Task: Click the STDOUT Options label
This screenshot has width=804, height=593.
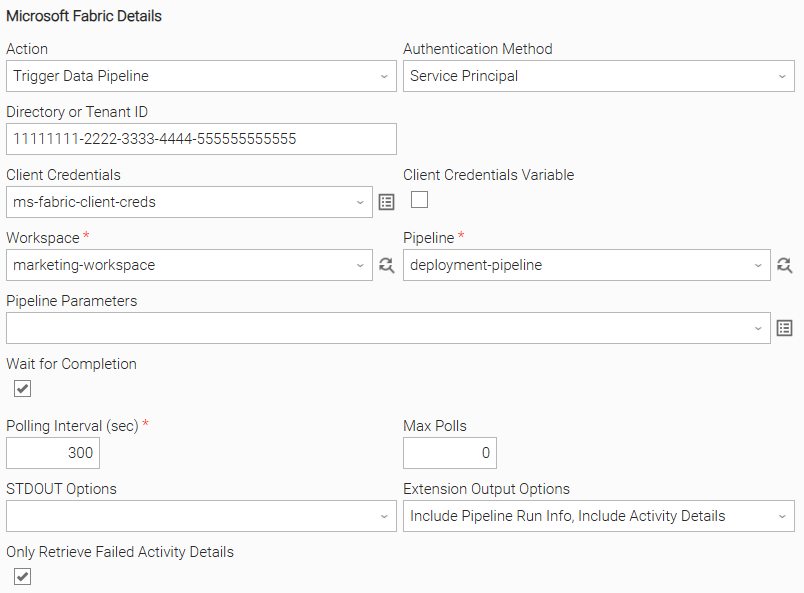Action: point(62,489)
